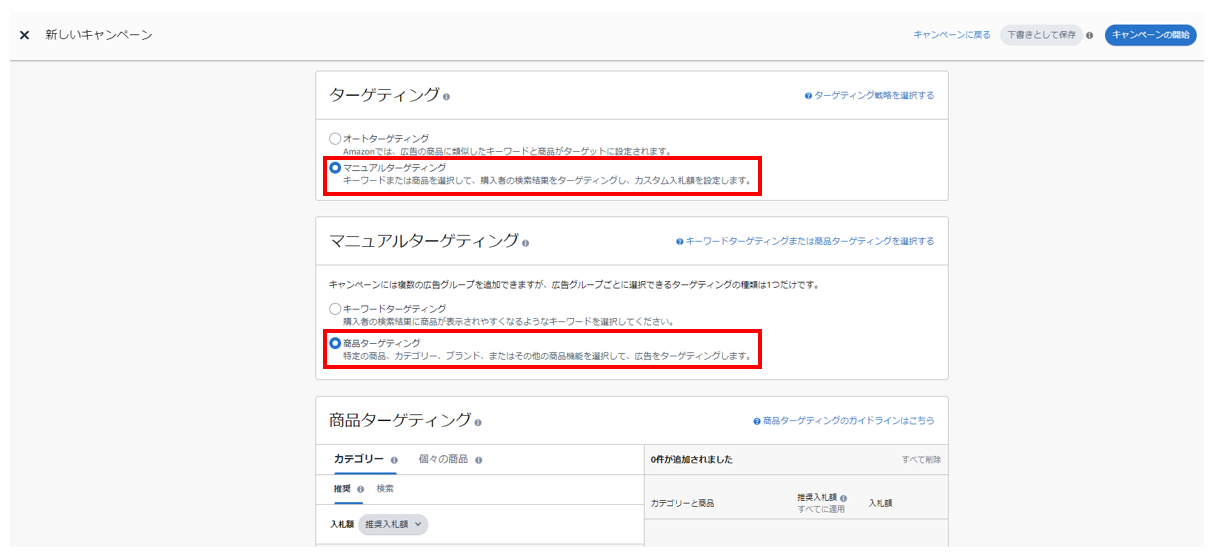The image size is (1216, 558).
Task: Select キーワードターゲティング radio button
Action: [x=335, y=309]
